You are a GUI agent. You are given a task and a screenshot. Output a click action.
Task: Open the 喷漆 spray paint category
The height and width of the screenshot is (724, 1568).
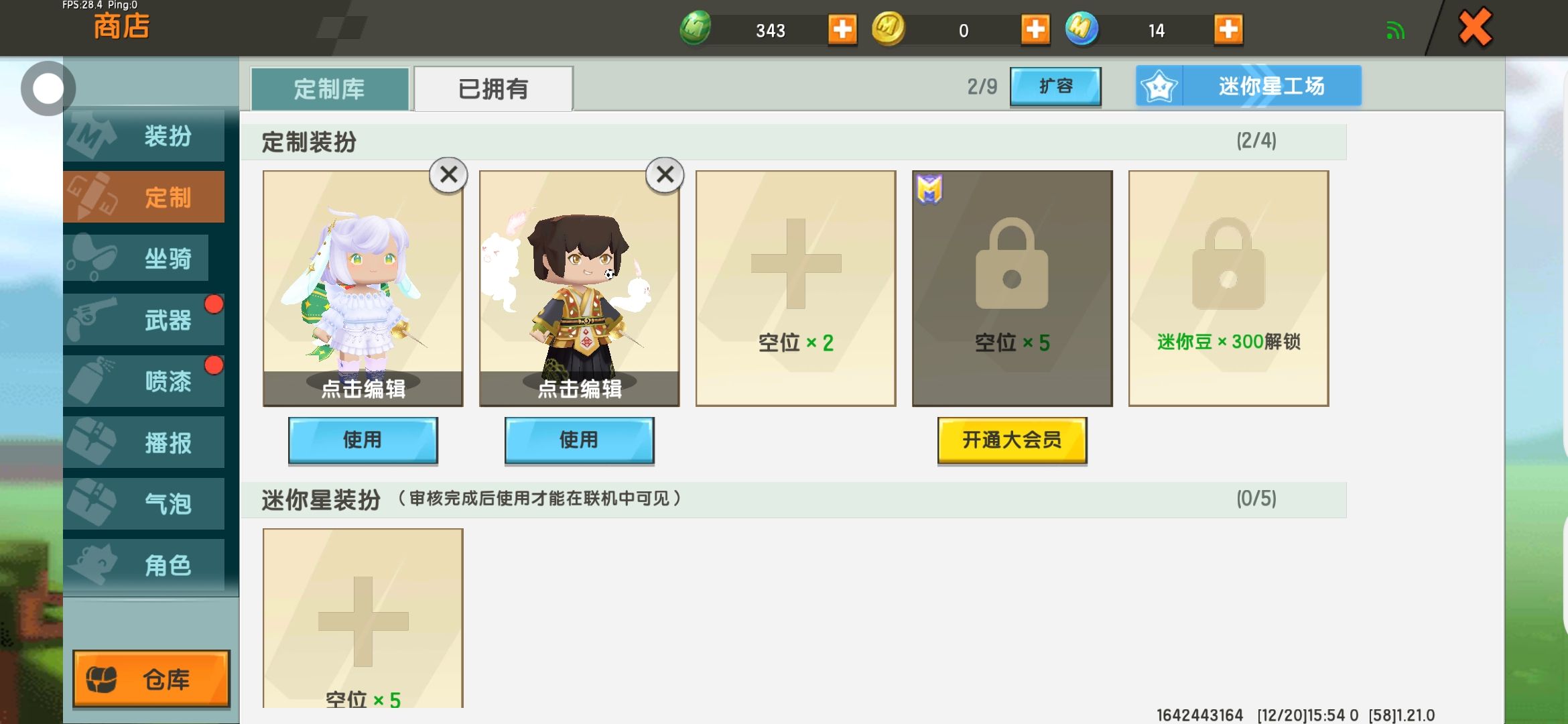click(x=144, y=381)
